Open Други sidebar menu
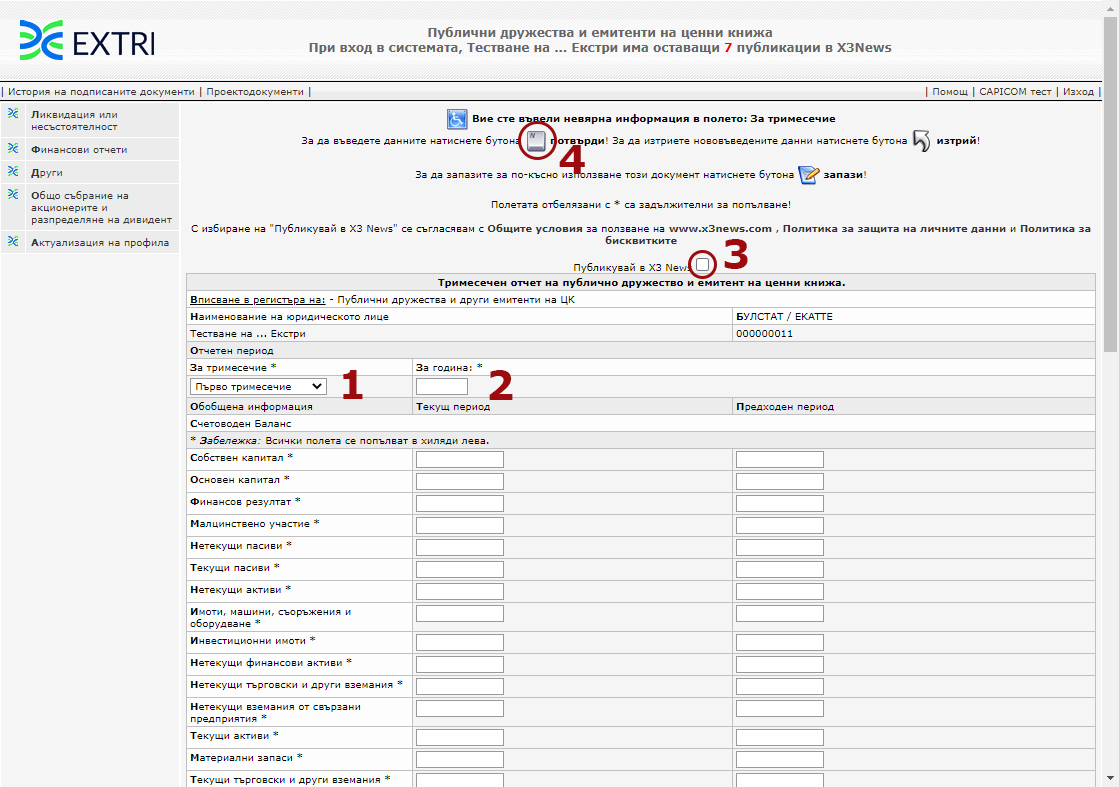This screenshot has width=1119, height=787. point(47,173)
